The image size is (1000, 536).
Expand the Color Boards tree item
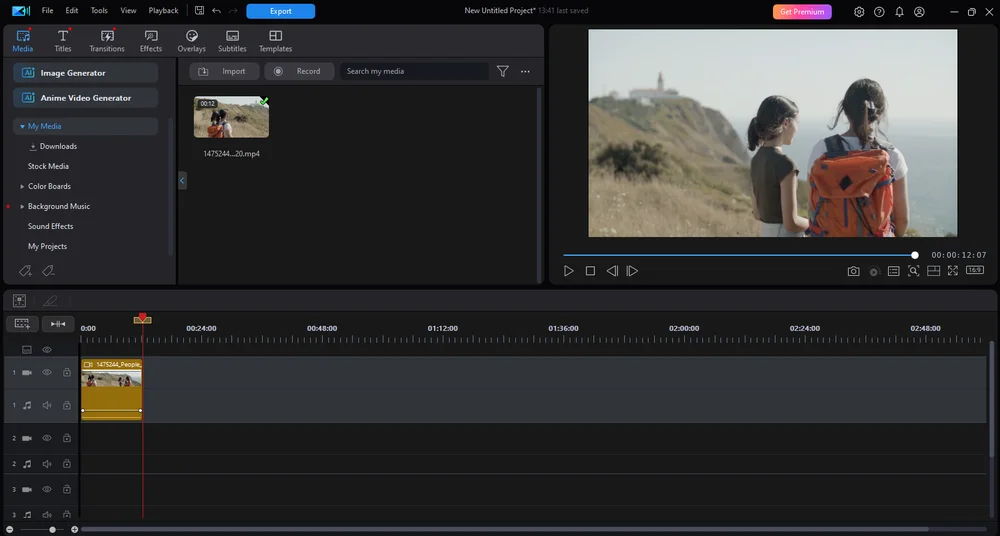[x=22, y=186]
